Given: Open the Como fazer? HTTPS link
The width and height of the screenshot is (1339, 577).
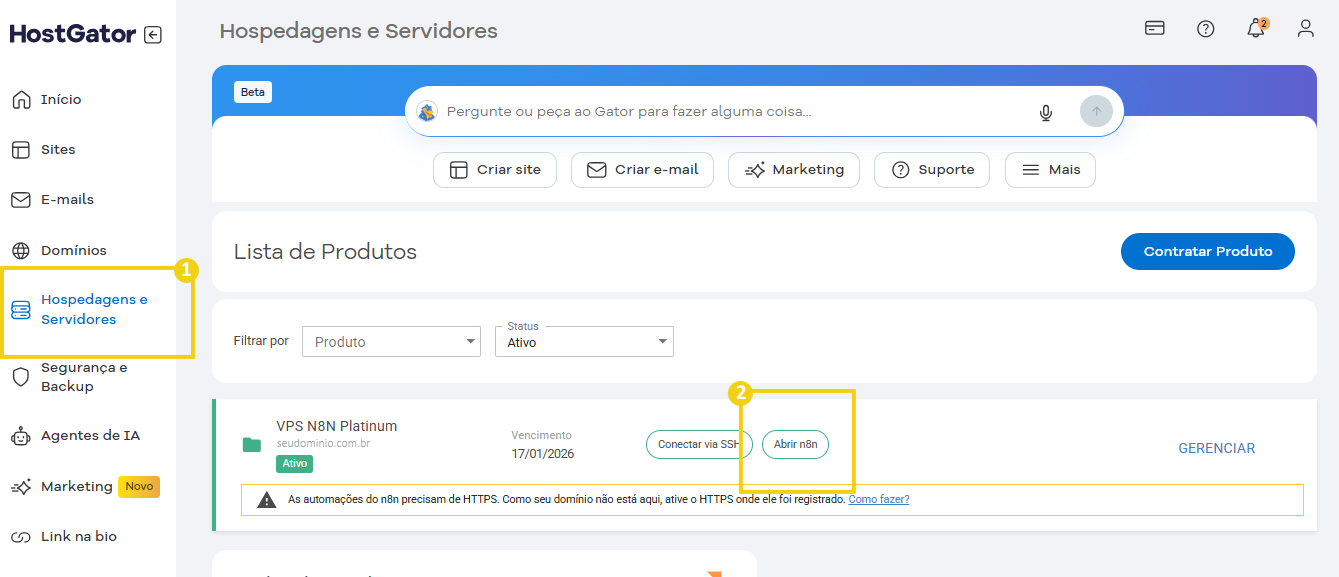Looking at the screenshot, I should point(878,499).
